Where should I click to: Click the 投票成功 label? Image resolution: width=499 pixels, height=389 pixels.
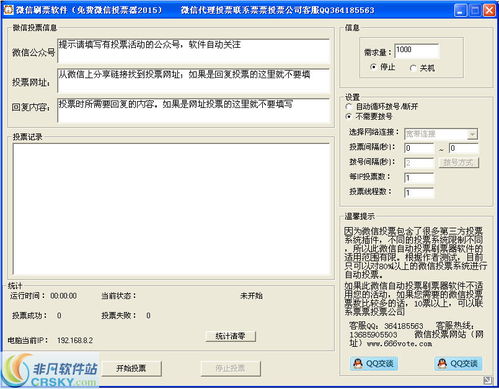pos(30,315)
